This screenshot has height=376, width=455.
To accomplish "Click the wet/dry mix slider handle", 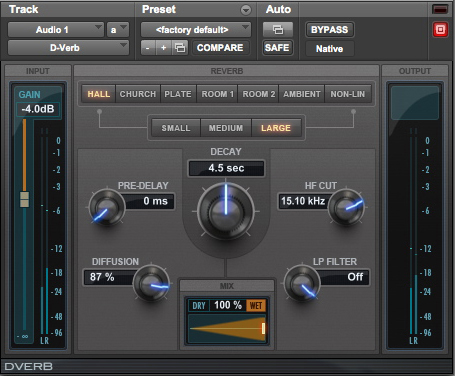I will click(x=263, y=328).
